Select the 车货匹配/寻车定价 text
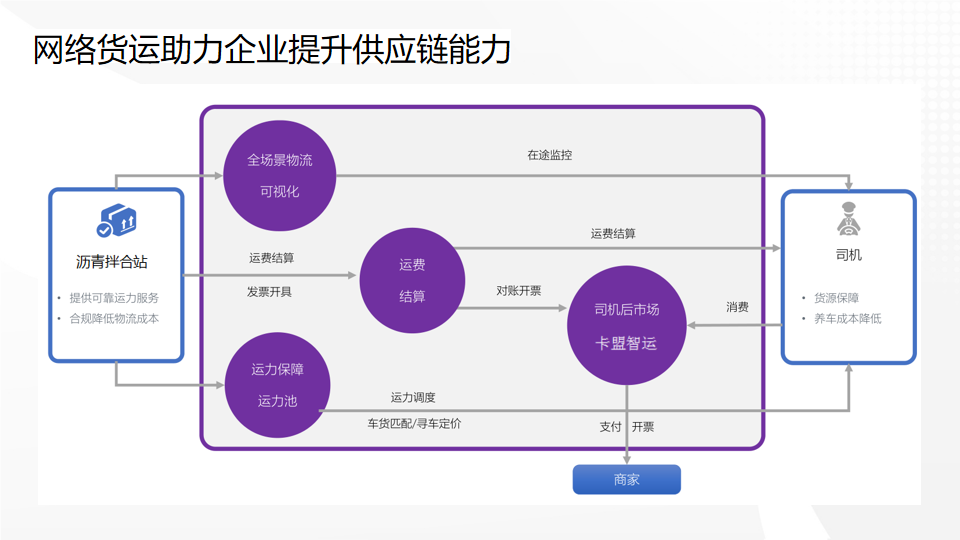The image size is (960, 540). click(415, 423)
